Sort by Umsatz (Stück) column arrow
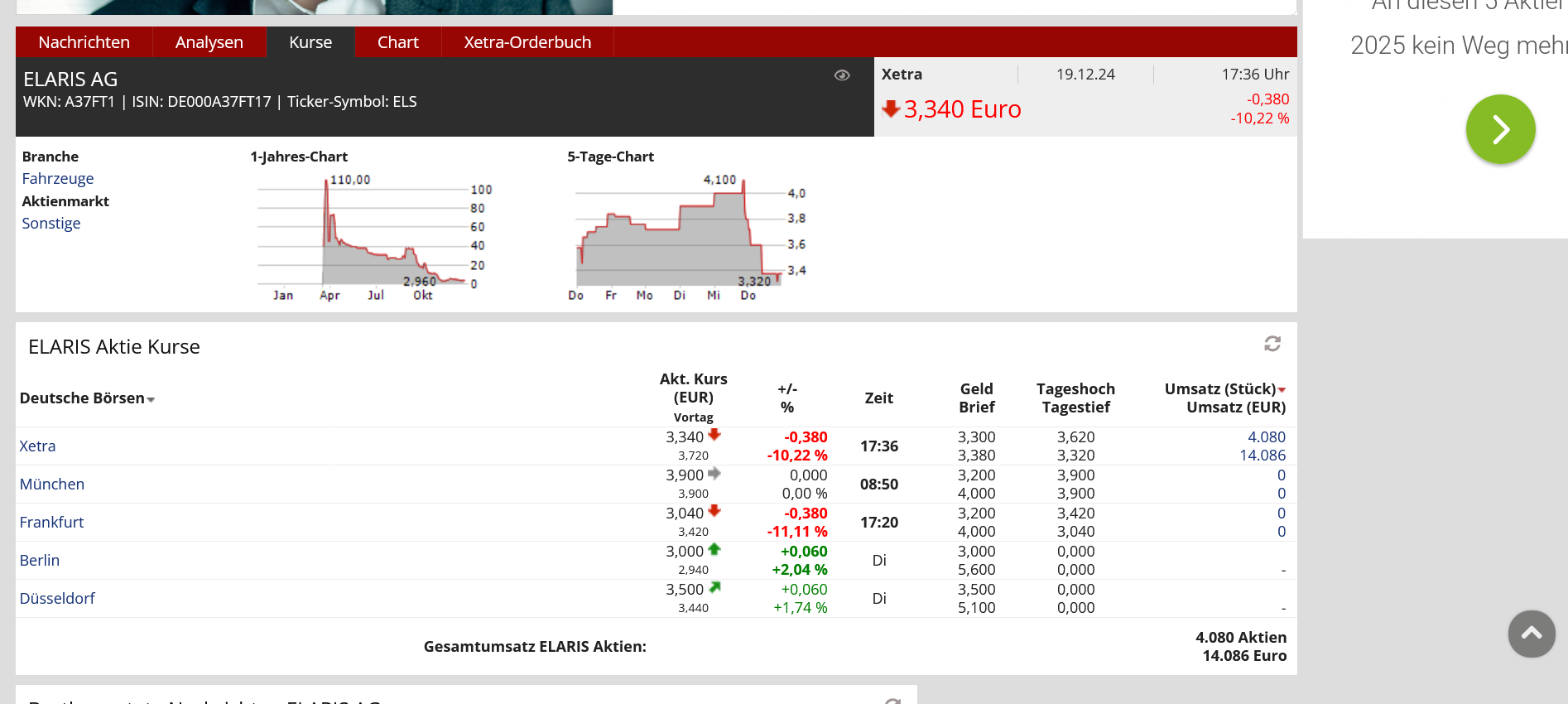This screenshot has height=704, width=1568. pyautogui.click(x=1282, y=389)
